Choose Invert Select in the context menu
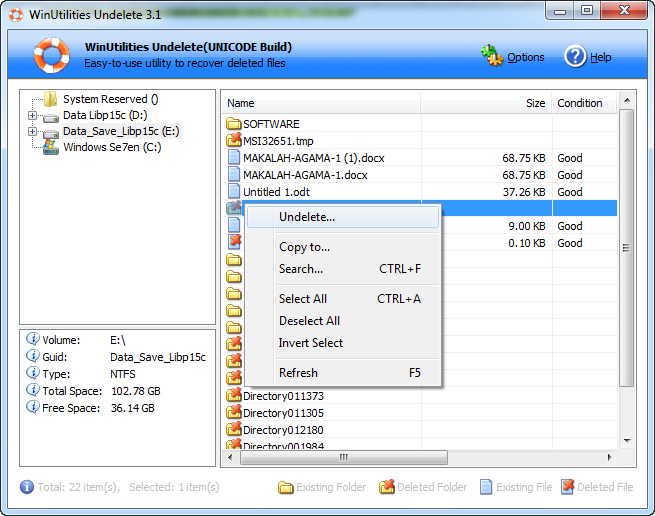The image size is (655, 516). 343,343
